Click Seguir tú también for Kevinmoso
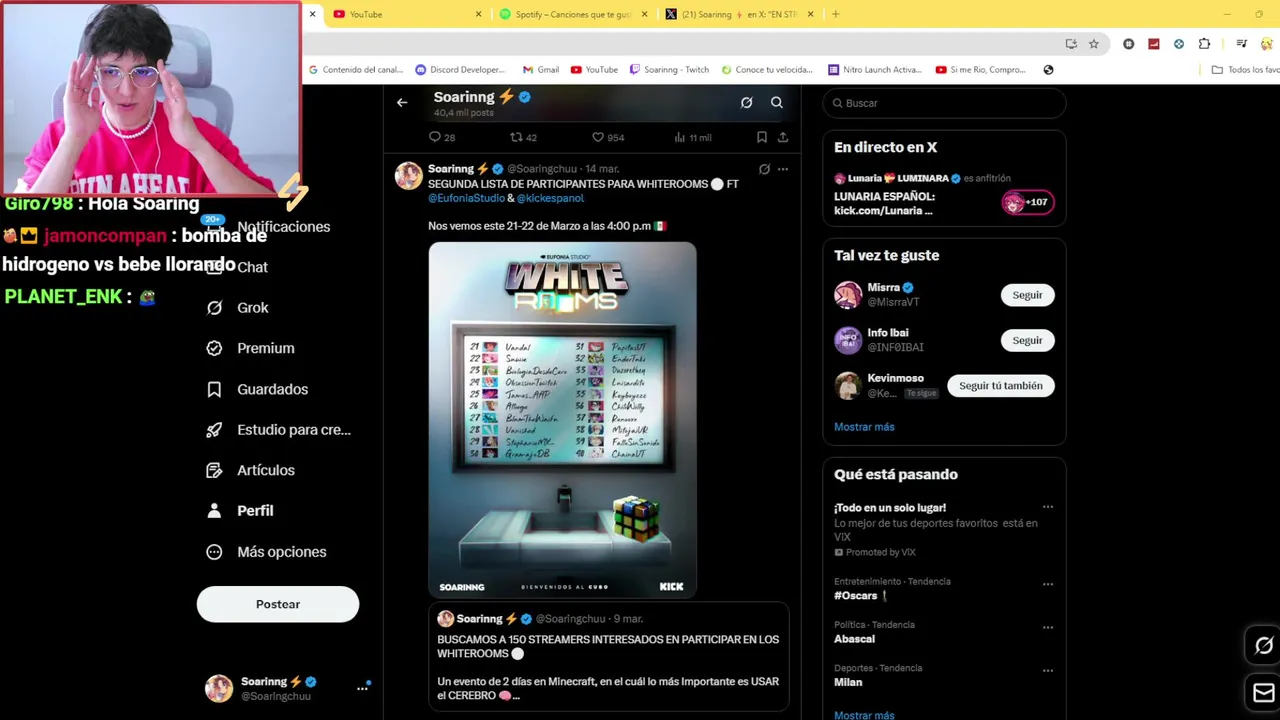 pyautogui.click(x=1000, y=386)
